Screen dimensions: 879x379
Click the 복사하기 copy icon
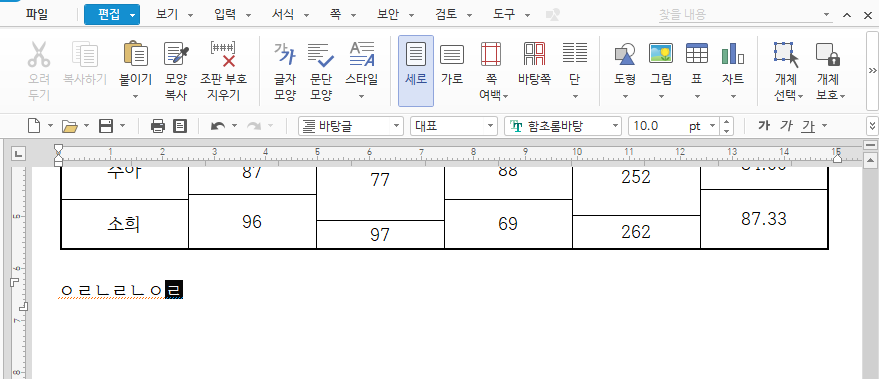click(x=85, y=55)
